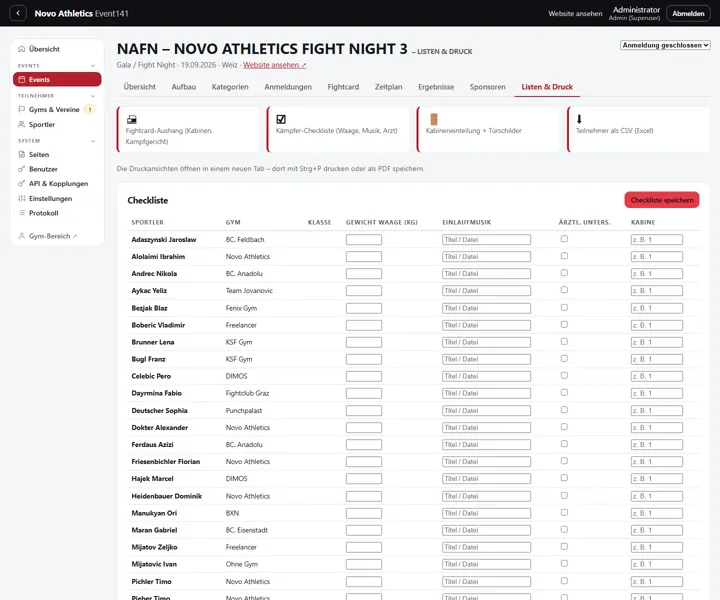
Task: Tick medical check for Andrec Nikola
Action: 564,273
